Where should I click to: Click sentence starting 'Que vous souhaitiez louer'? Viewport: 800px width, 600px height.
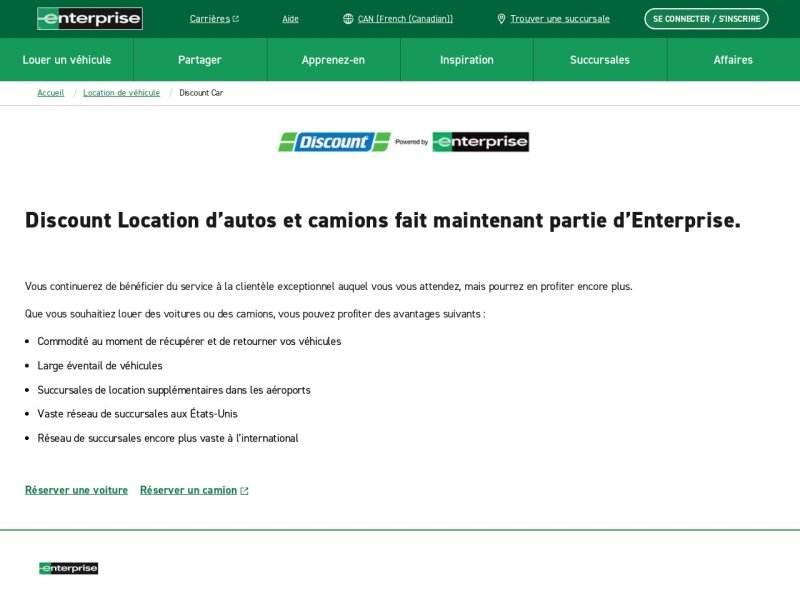(255, 314)
